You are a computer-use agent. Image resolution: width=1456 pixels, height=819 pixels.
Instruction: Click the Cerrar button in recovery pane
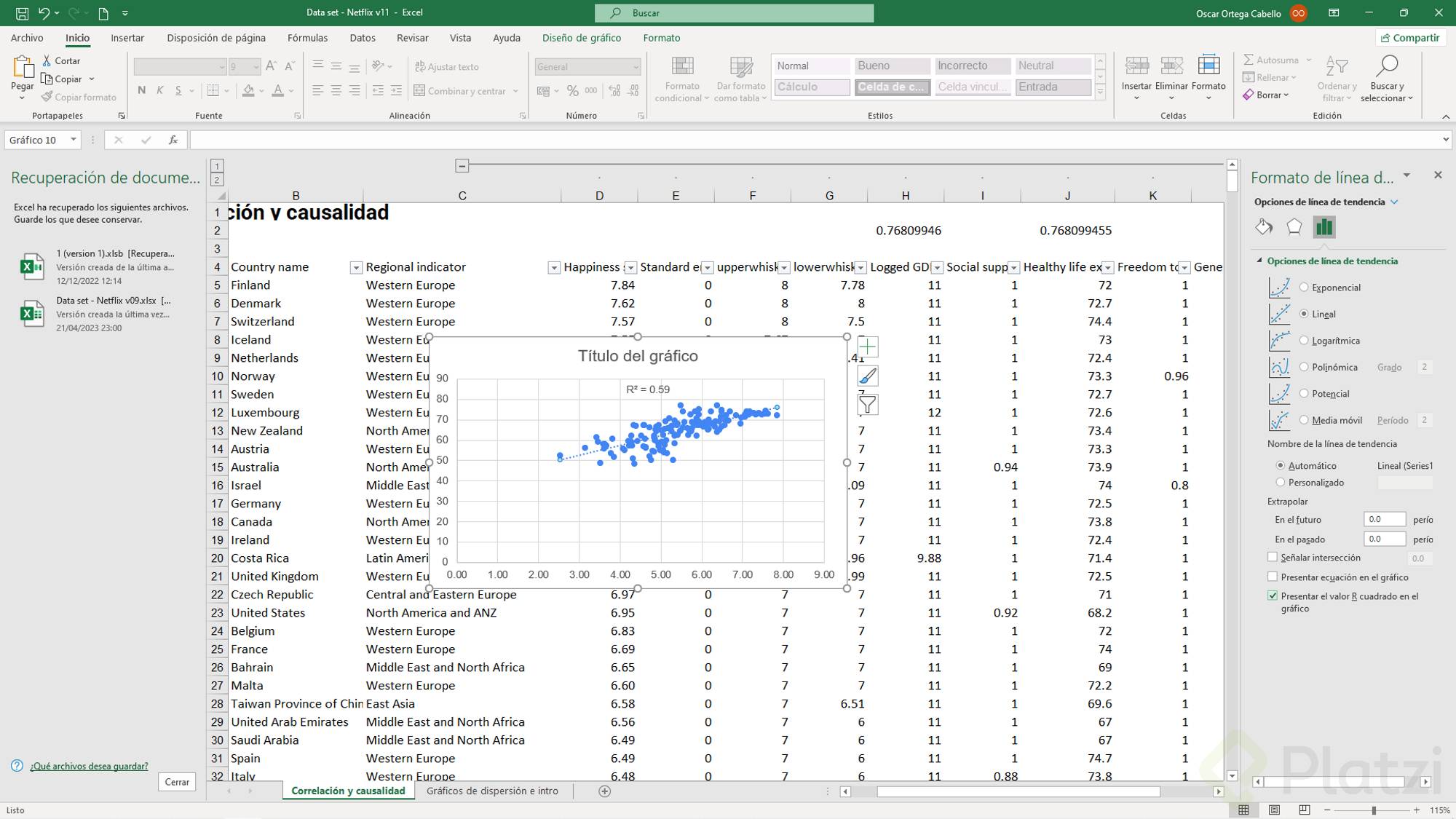[176, 782]
